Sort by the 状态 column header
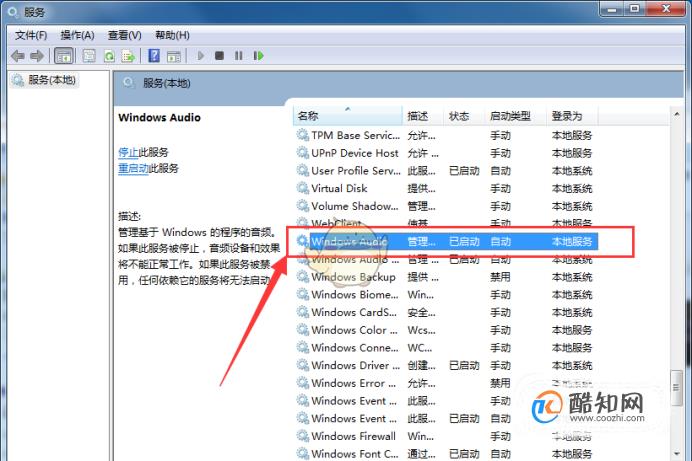The width and height of the screenshot is (692, 461). (464, 116)
